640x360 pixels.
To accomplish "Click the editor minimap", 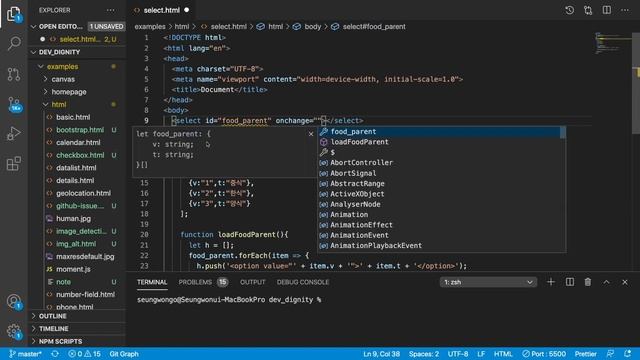I will pos(612,43).
